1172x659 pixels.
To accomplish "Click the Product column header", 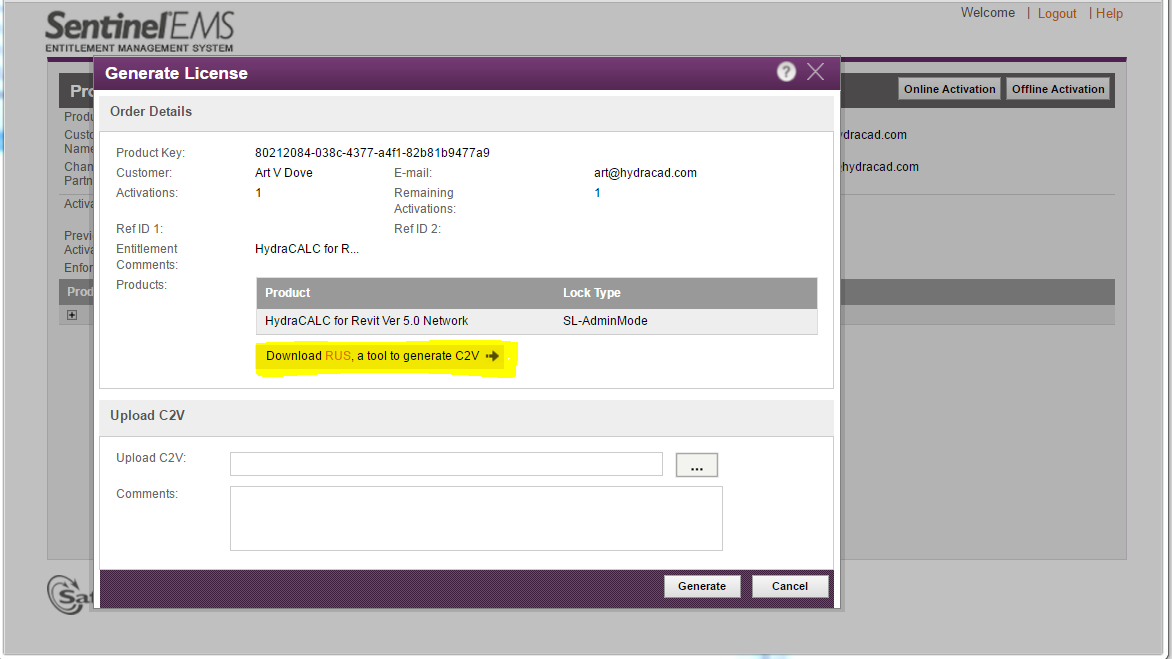I will point(287,293).
